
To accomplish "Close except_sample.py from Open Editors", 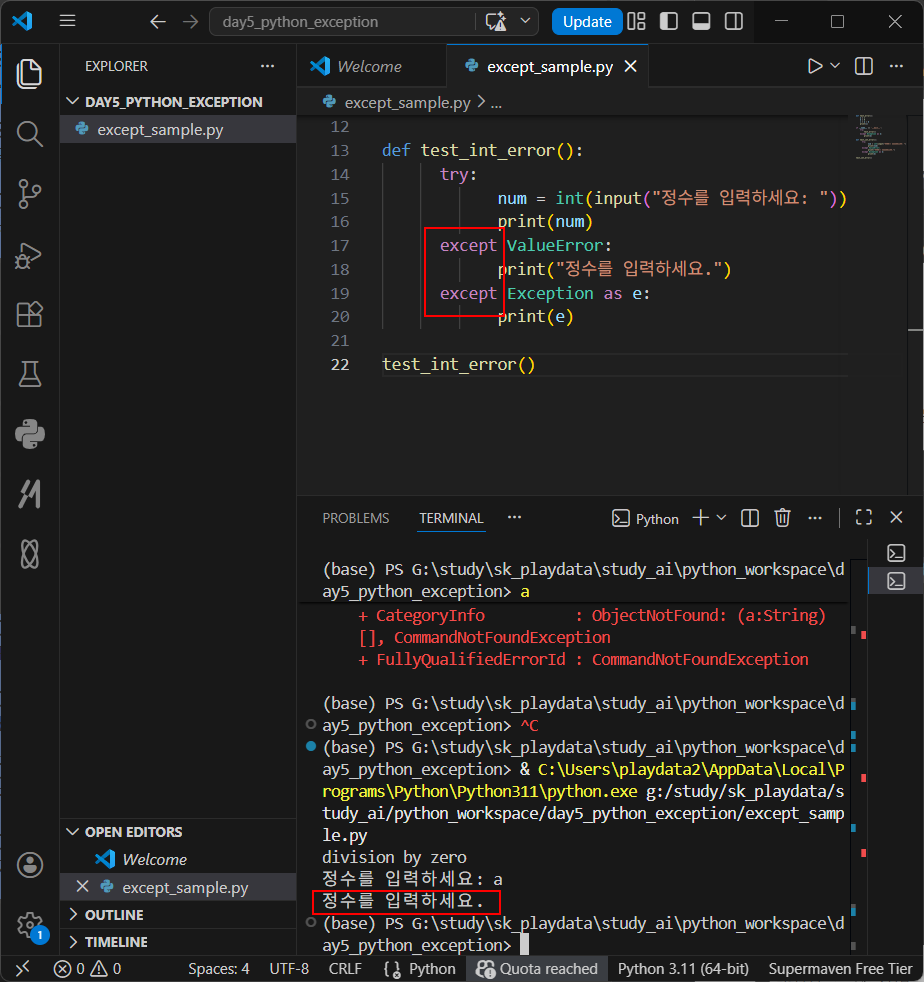I will pyautogui.click(x=82, y=887).
